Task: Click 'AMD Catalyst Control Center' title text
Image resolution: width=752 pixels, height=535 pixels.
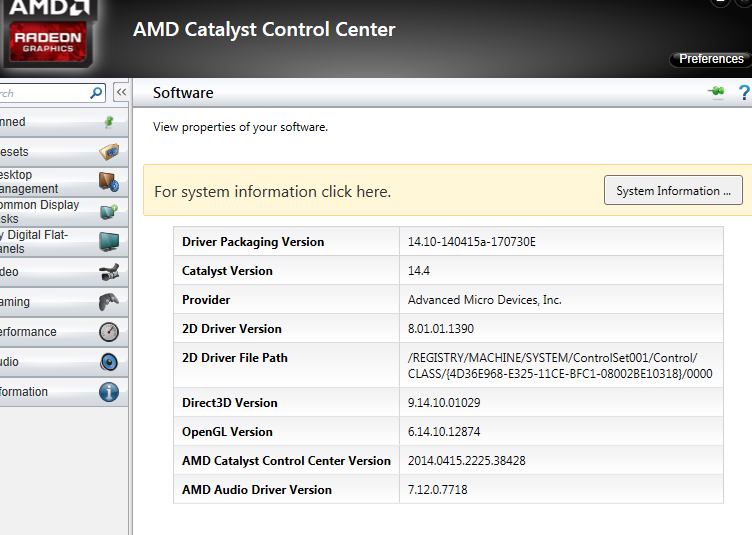Action: tap(264, 29)
